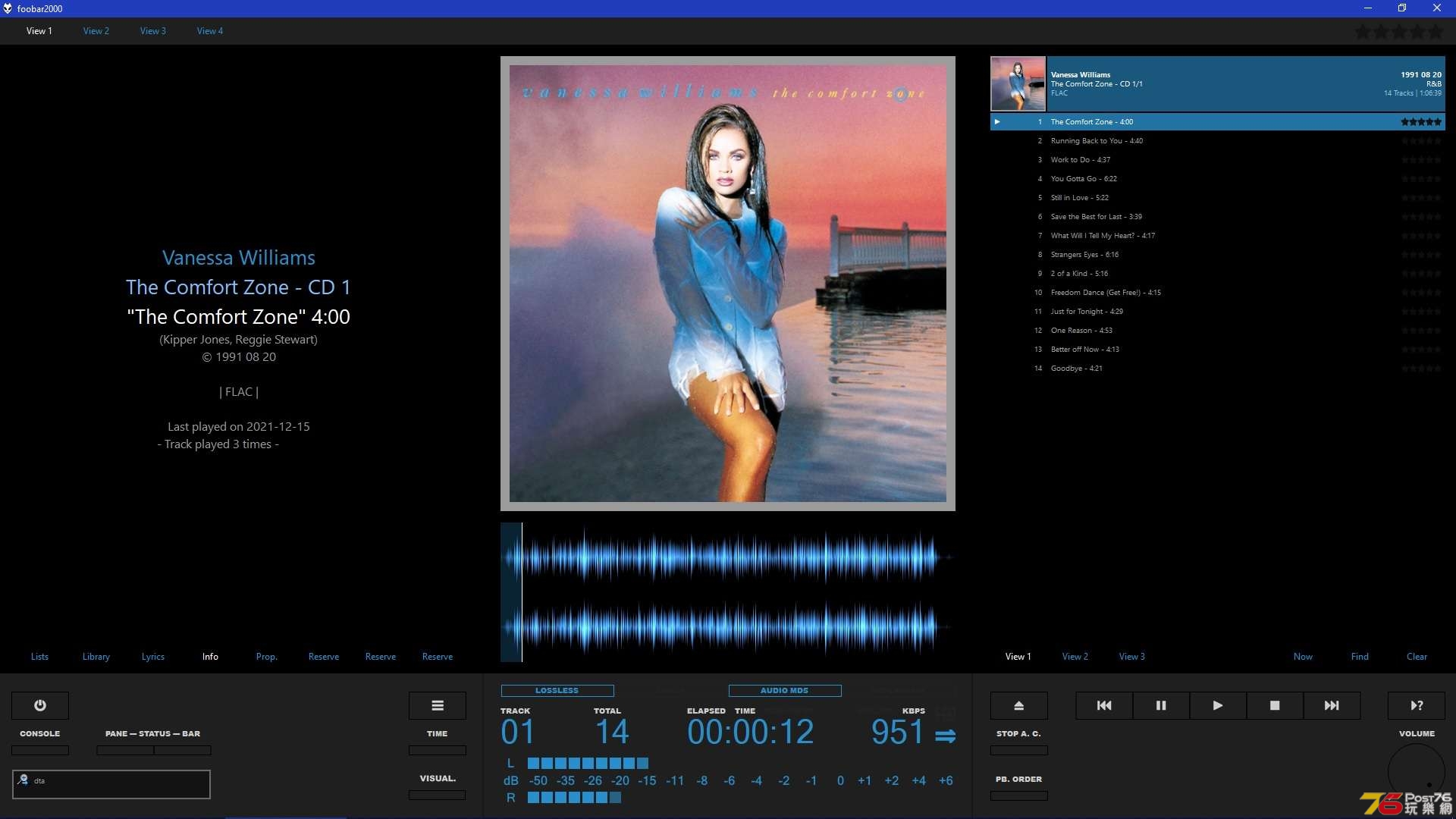Select track 'Work to Do - 4:37'
Image resolution: width=1456 pixels, height=819 pixels.
pos(1218,160)
